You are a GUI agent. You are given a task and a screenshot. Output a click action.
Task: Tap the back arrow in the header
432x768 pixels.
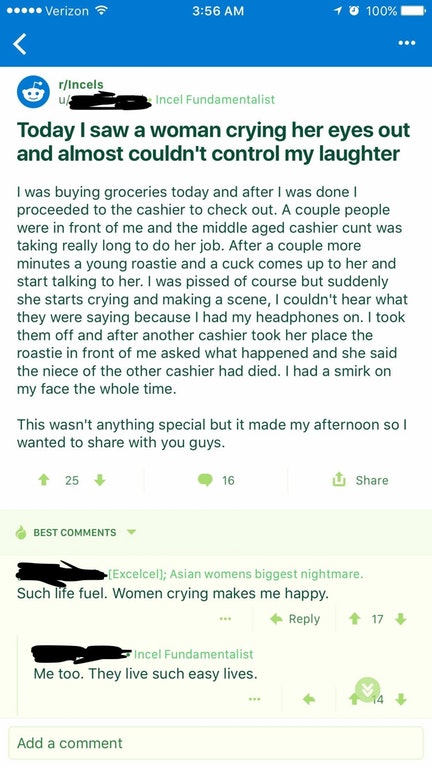click(x=20, y=44)
